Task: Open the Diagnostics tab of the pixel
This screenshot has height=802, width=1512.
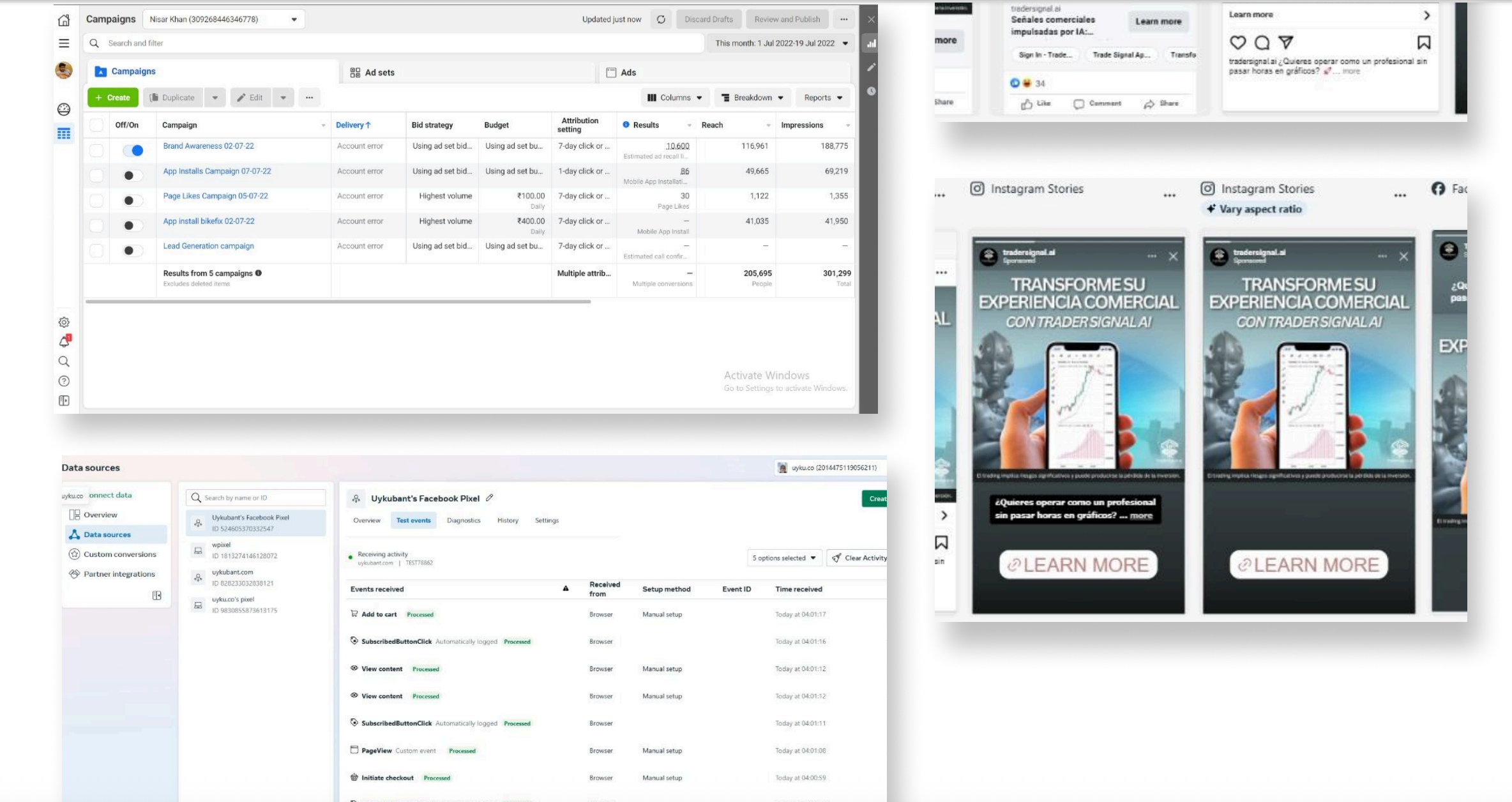Action: 464,520
